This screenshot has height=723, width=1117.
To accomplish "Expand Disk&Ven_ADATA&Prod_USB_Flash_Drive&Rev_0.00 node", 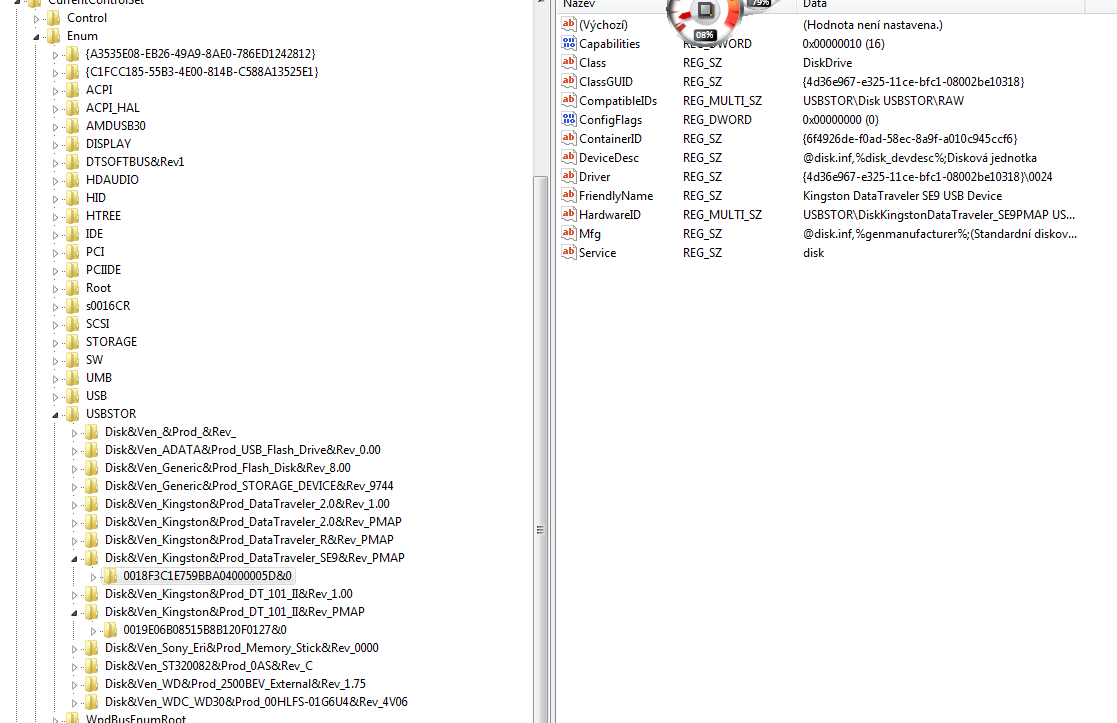I will pos(74,451).
